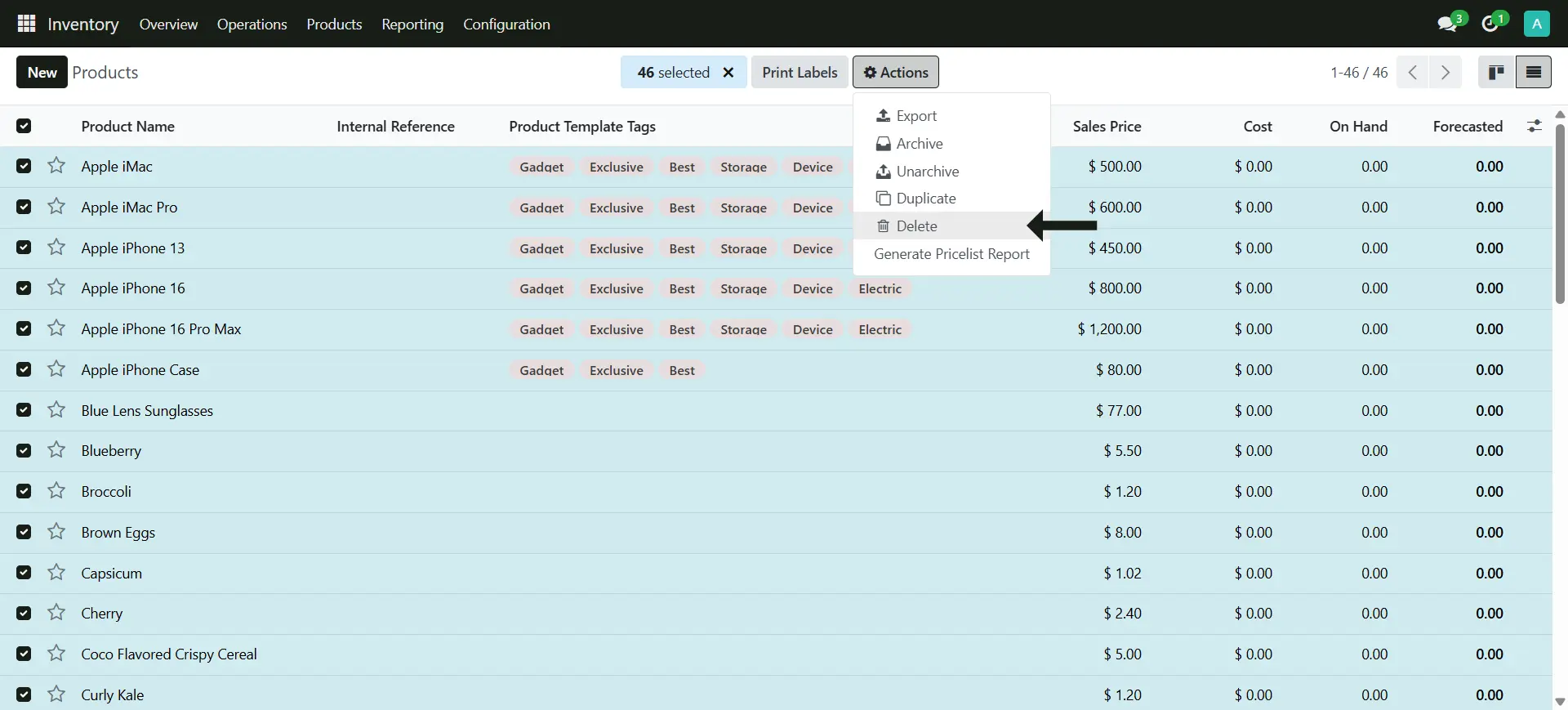Choose Delete from the Actions menu
Screen dimensions: 1568x710
[x=916, y=226]
